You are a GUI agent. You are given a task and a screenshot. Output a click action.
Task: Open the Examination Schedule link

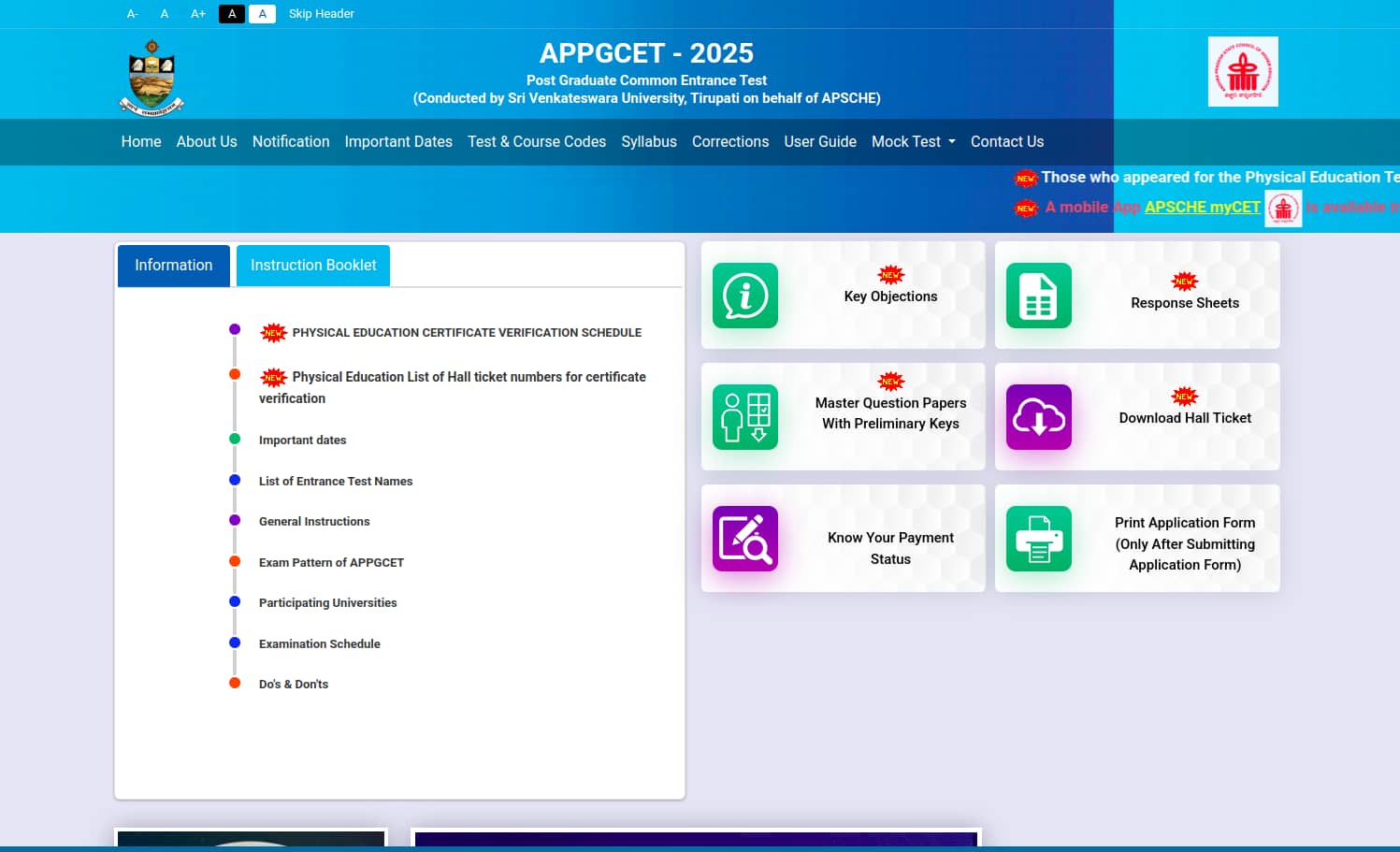pos(320,644)
